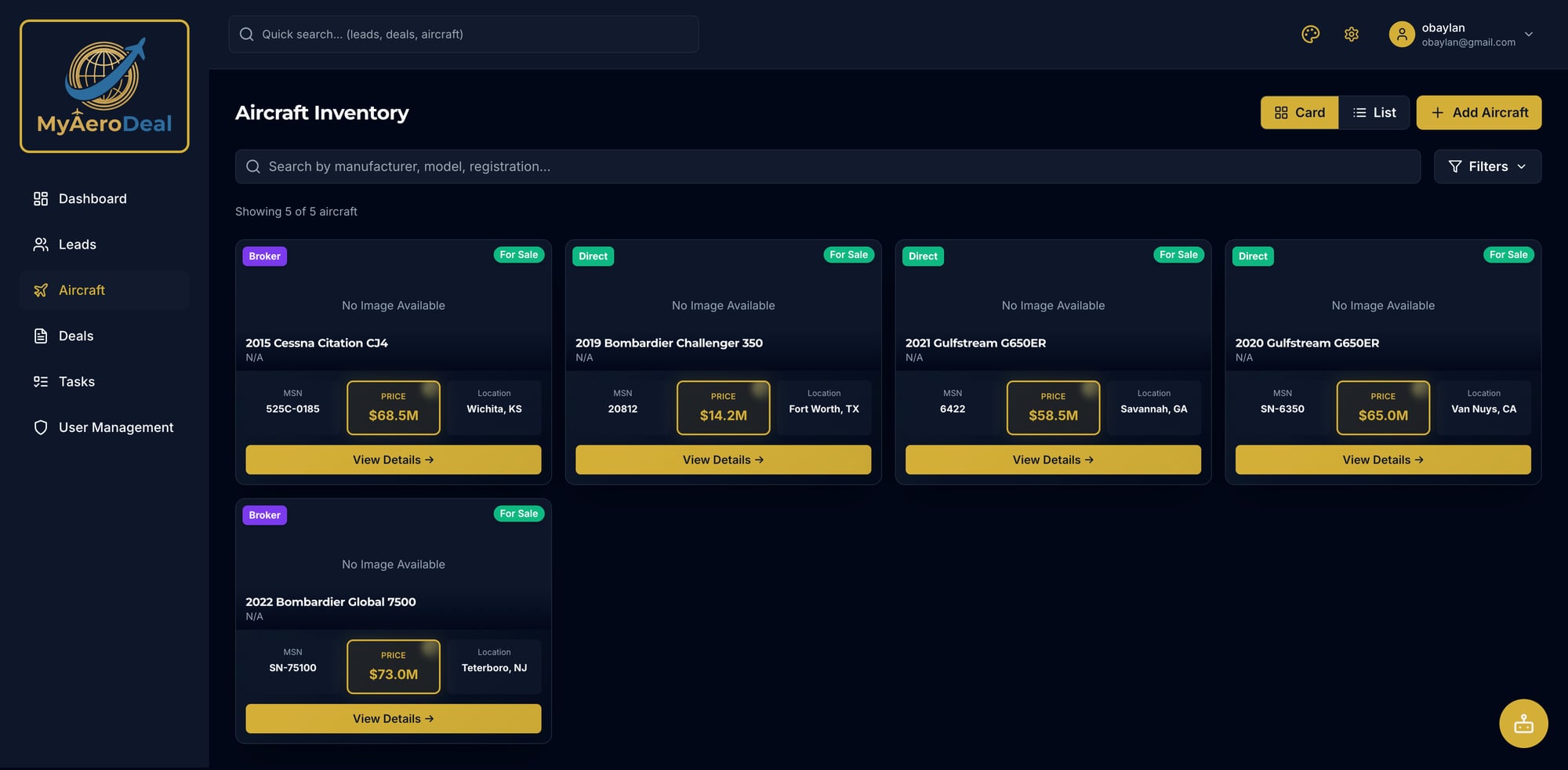Expand the obaylan account menu chevron

pyautogui.click(x=1528, y=35)
